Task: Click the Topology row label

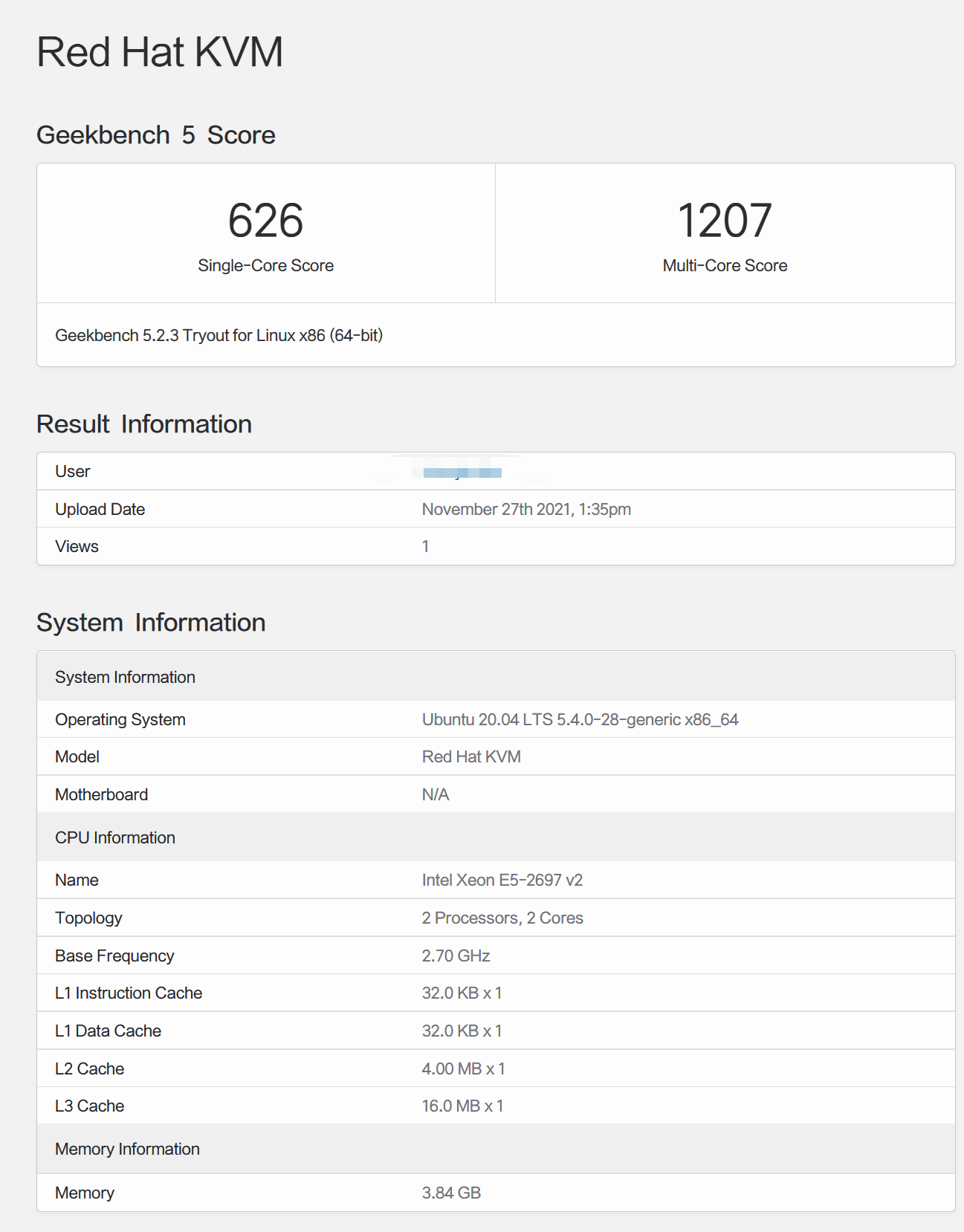Action: (88, 918)
